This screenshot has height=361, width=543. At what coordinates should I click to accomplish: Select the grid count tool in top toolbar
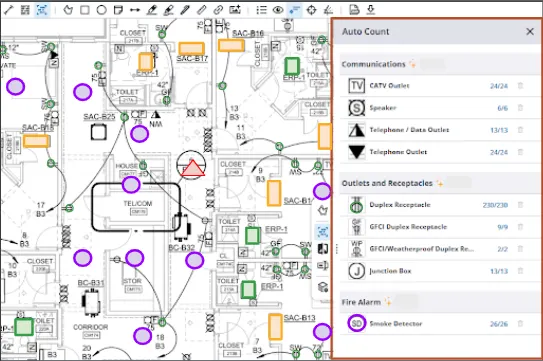coord(25,10)
